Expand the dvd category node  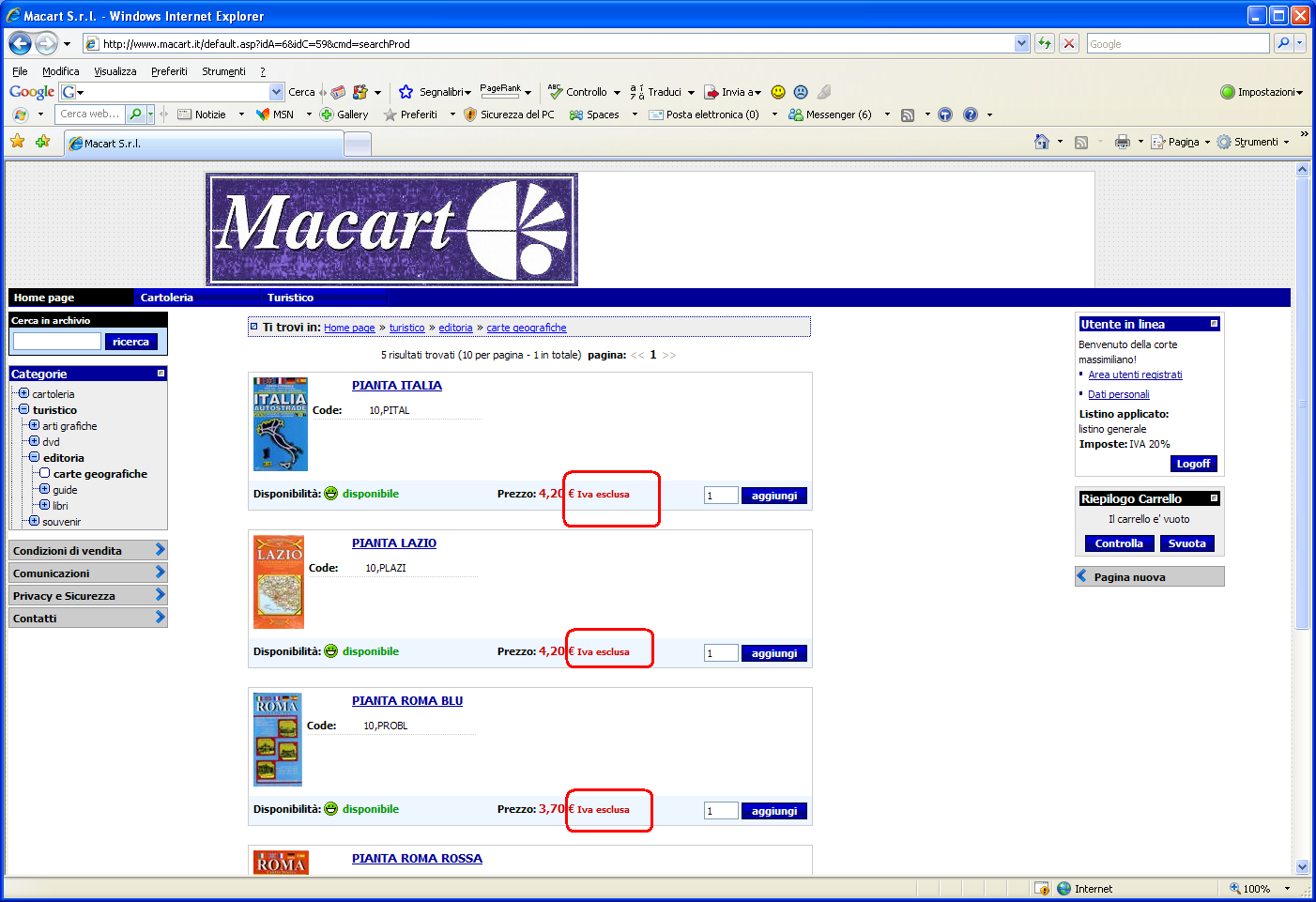point(34,441)
